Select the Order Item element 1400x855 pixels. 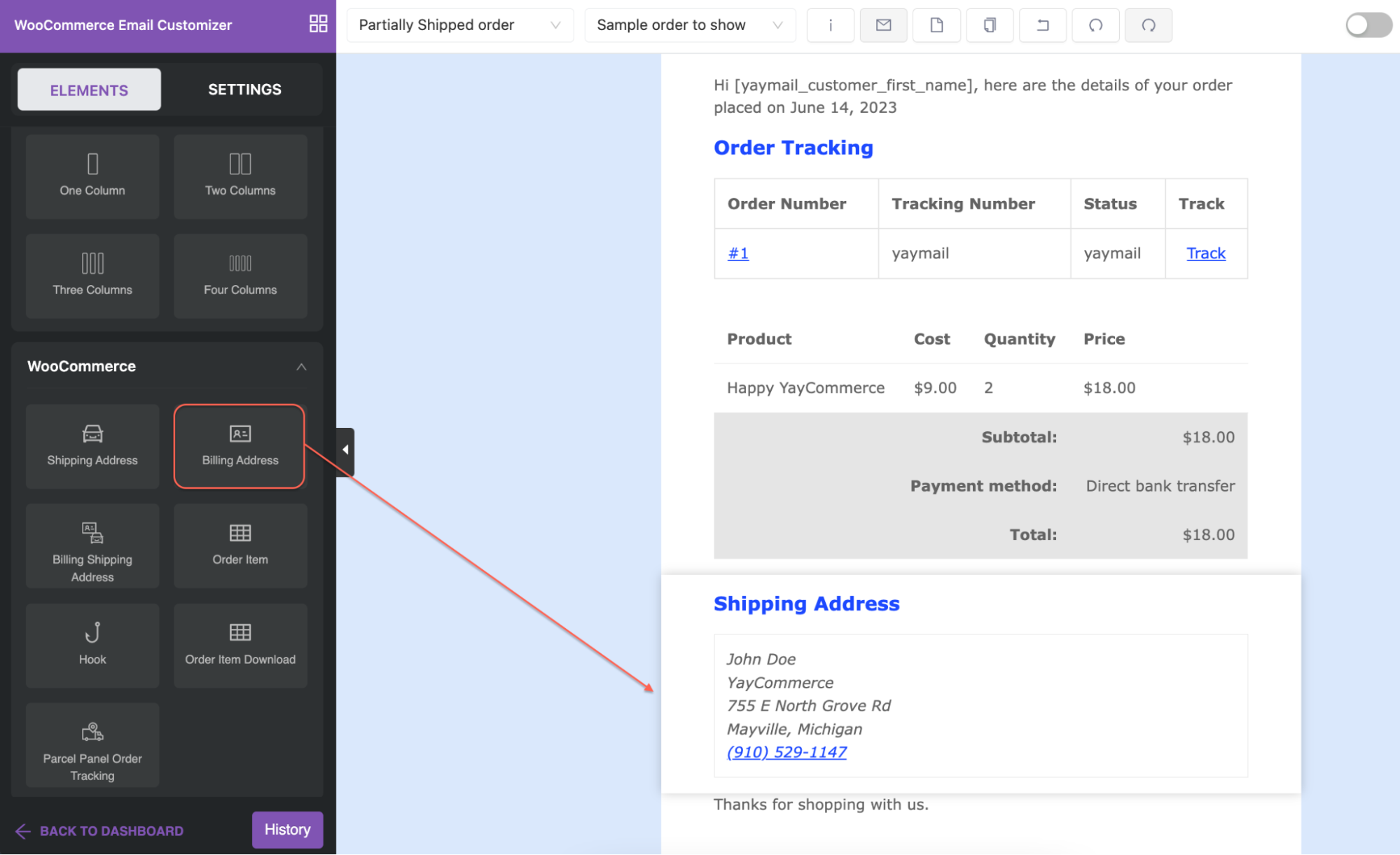click(x=240, y=546)
